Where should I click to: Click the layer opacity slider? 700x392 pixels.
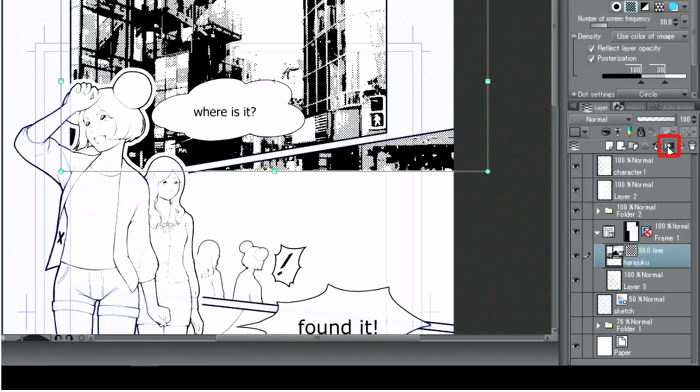[655, 119]
